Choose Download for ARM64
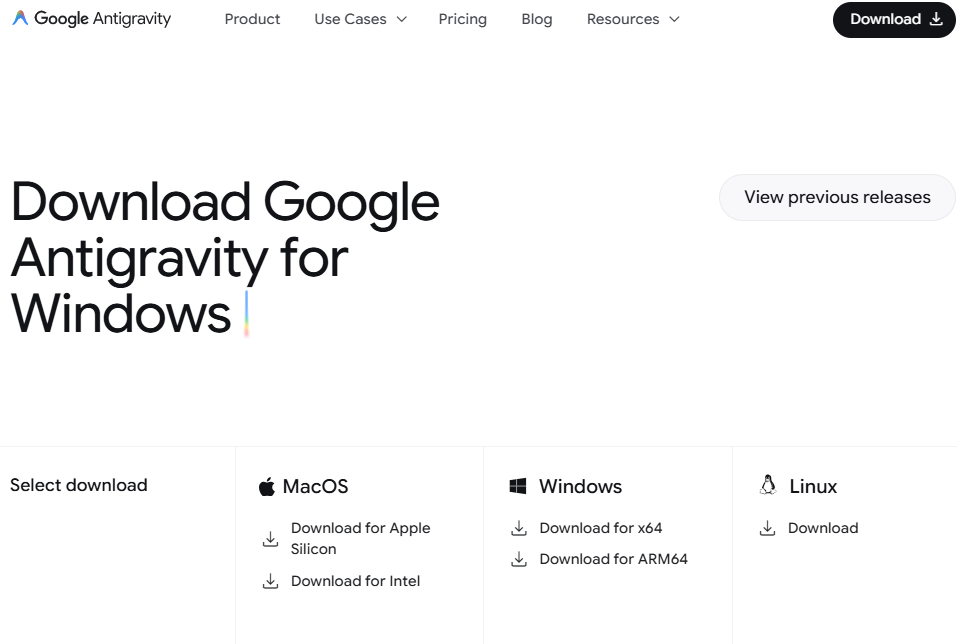The image size is (957, 644). (613, 559)
